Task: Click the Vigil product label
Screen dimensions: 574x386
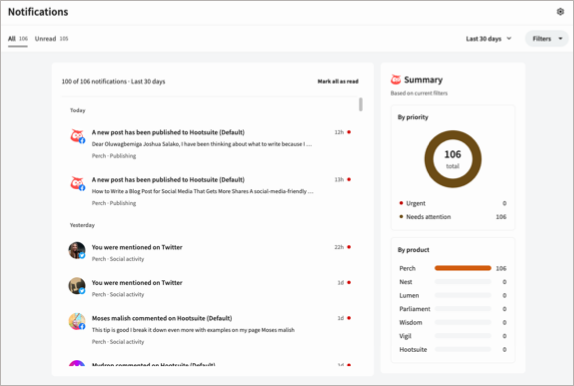Action: tap(405, 336)
